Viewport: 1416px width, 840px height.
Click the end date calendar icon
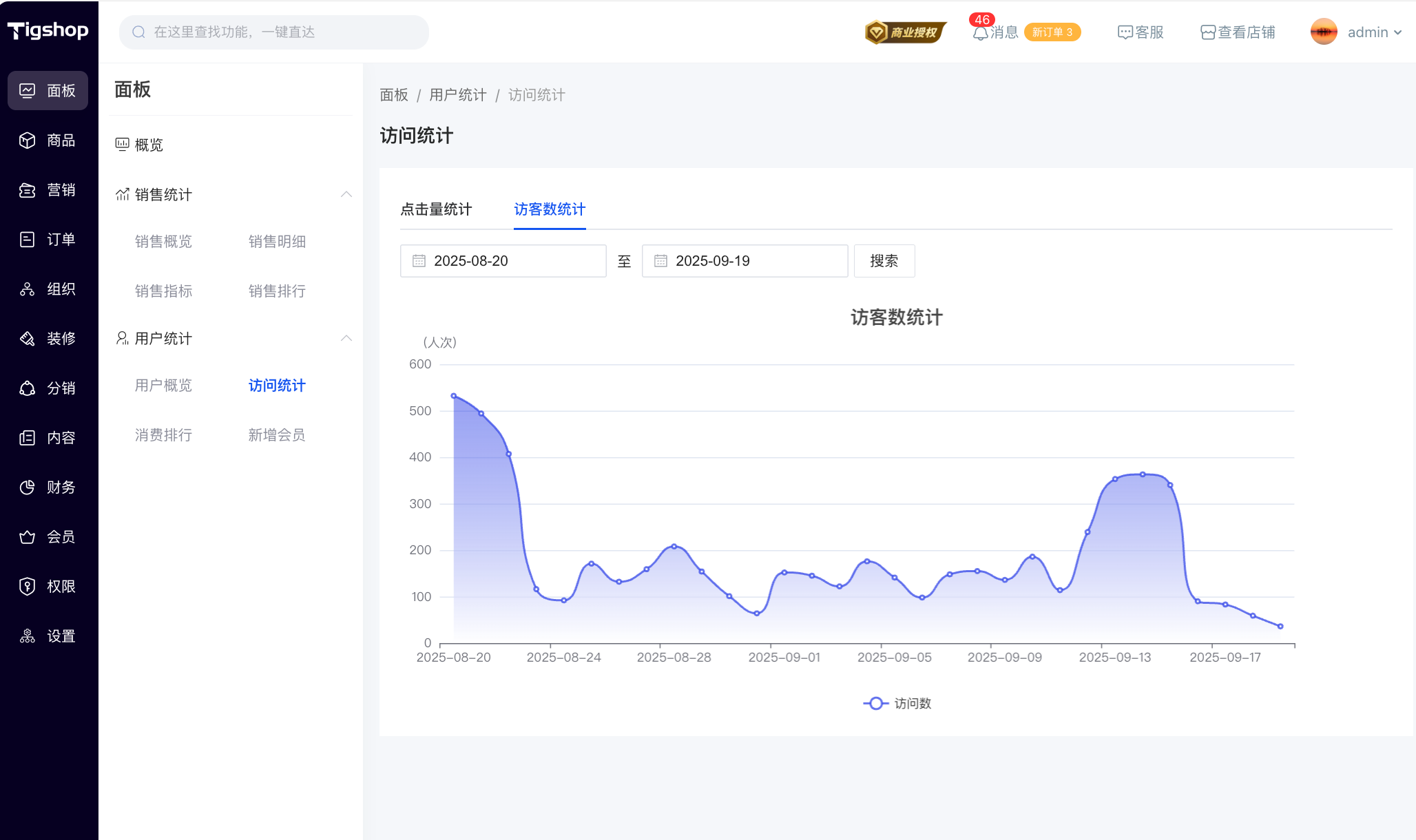point(660,261)
